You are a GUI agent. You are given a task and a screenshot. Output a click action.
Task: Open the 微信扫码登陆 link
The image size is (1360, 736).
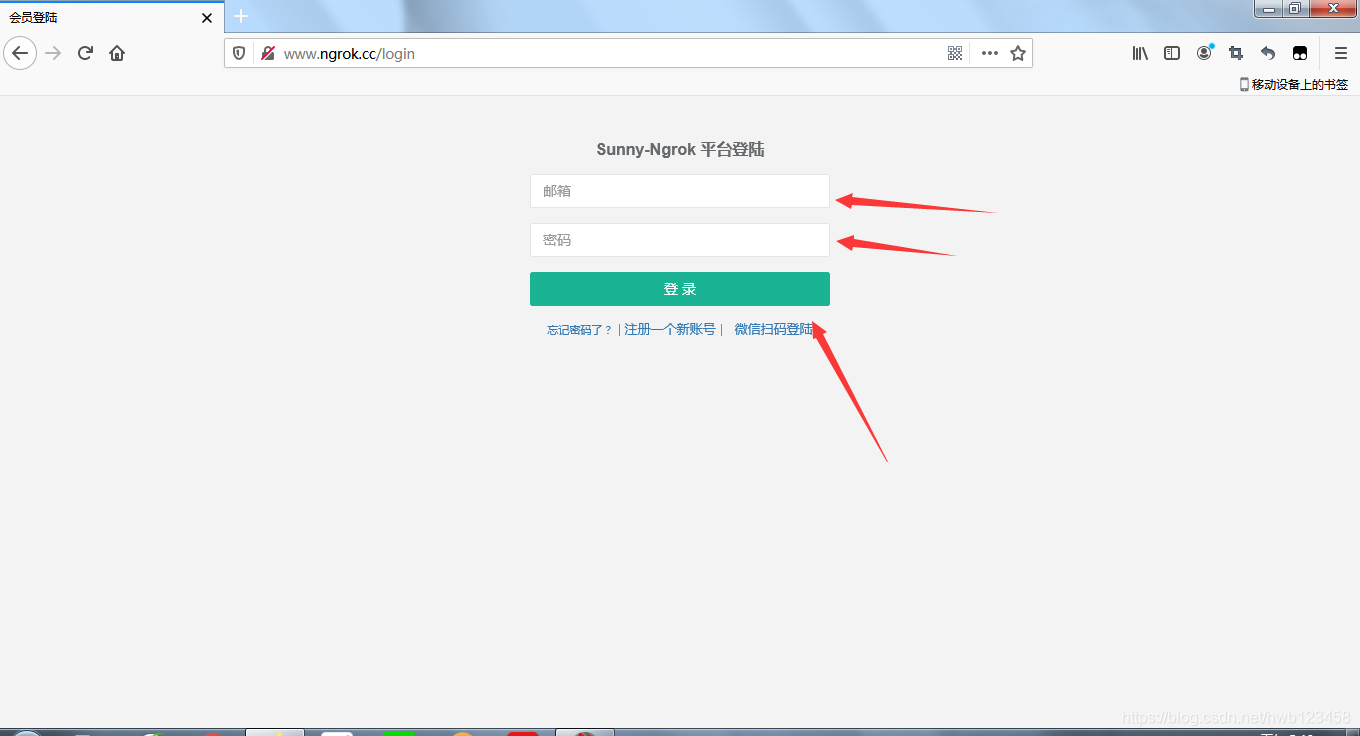[x=774, y=329]
